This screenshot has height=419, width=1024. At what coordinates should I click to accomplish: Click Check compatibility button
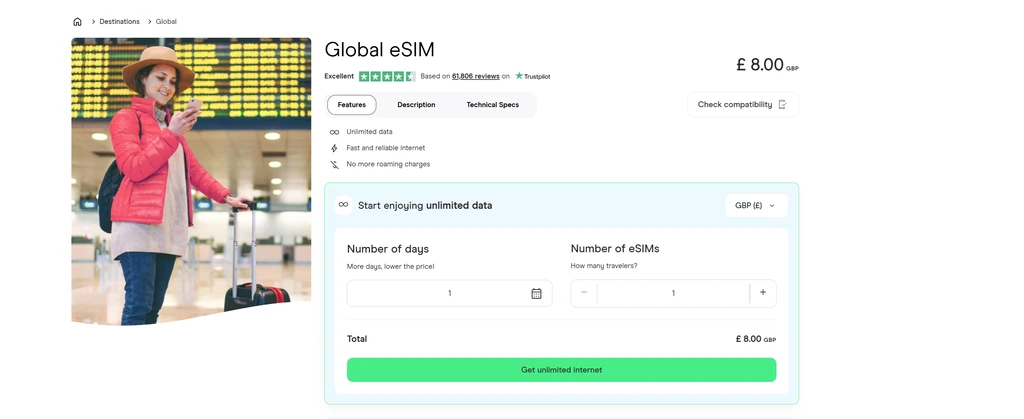743,104
